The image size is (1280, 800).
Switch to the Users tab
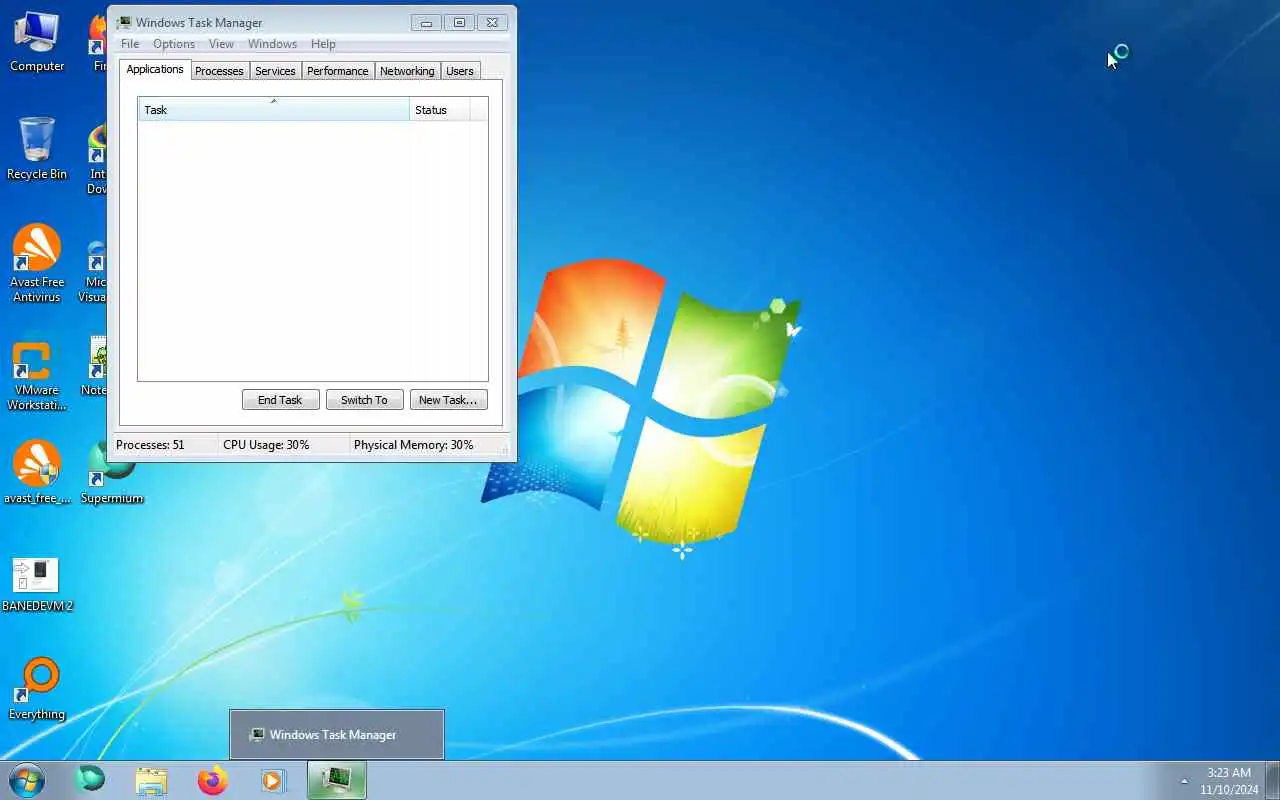point(460,71)
